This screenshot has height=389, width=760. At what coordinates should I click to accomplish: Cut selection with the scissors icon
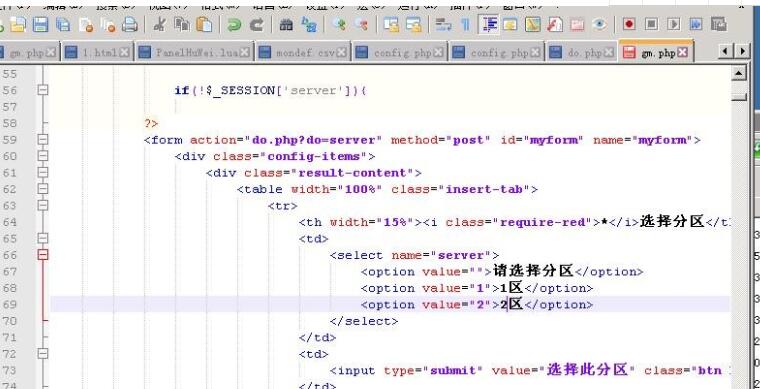pyautogui.click(x=159, y=24)
